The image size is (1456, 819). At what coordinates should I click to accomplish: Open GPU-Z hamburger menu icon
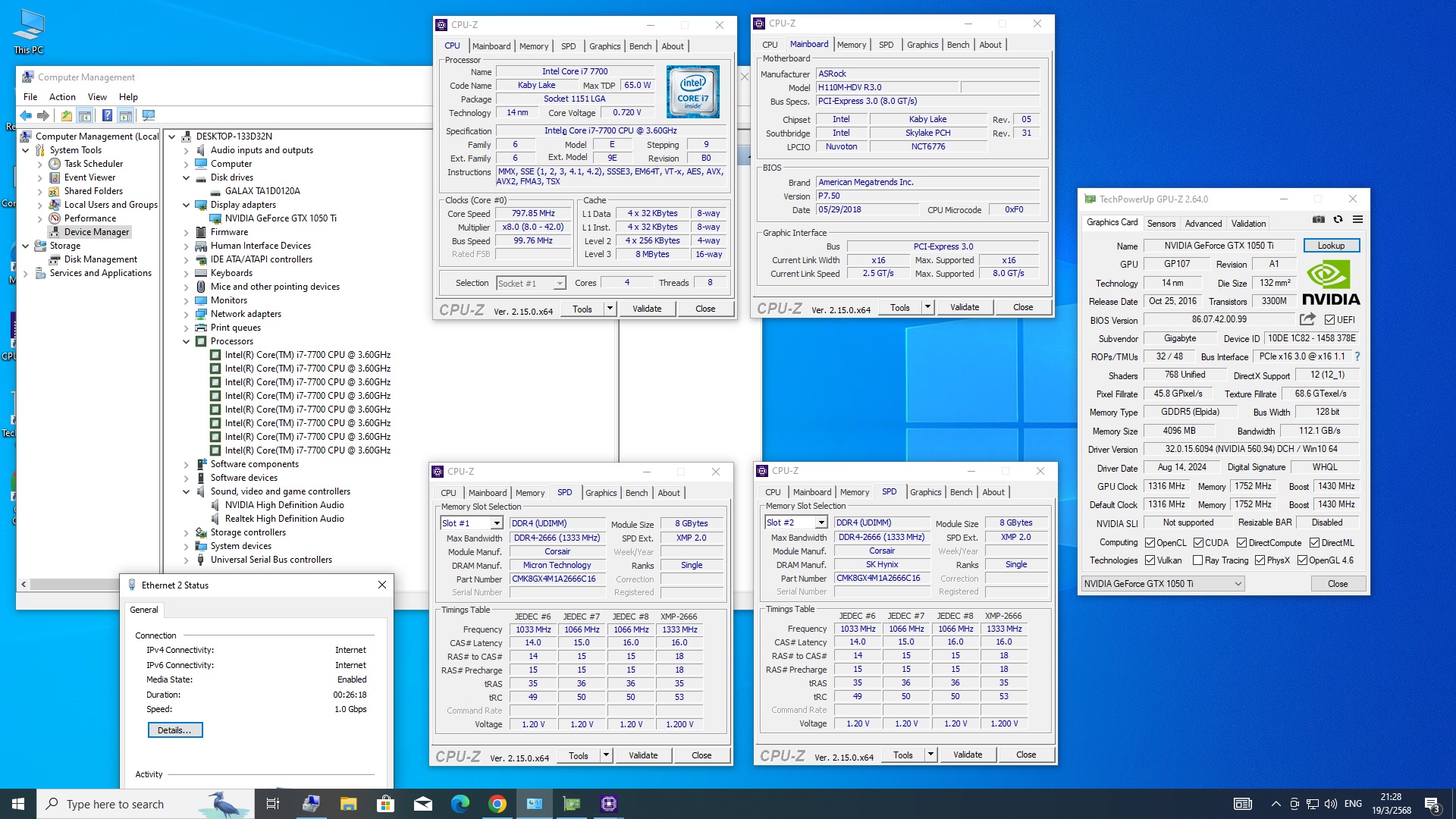(x=1357, y=220)
